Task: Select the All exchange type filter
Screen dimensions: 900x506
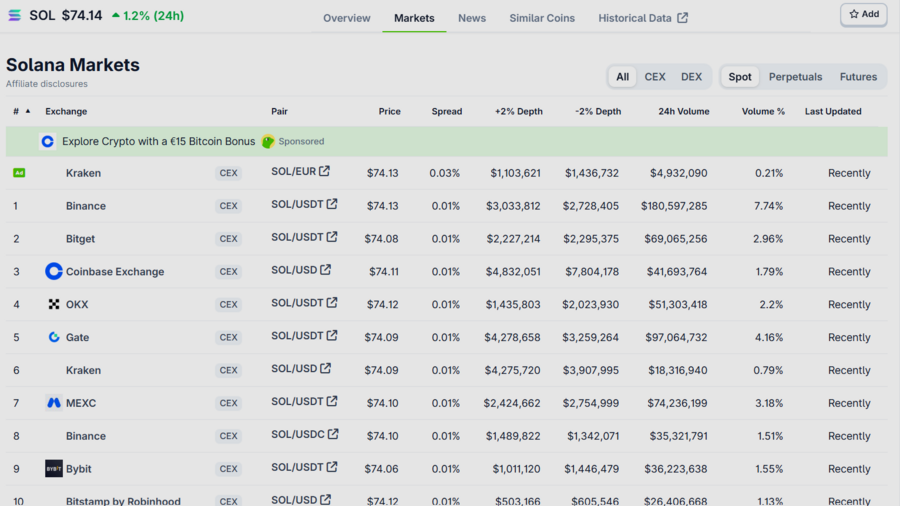Action: (622, 77)
